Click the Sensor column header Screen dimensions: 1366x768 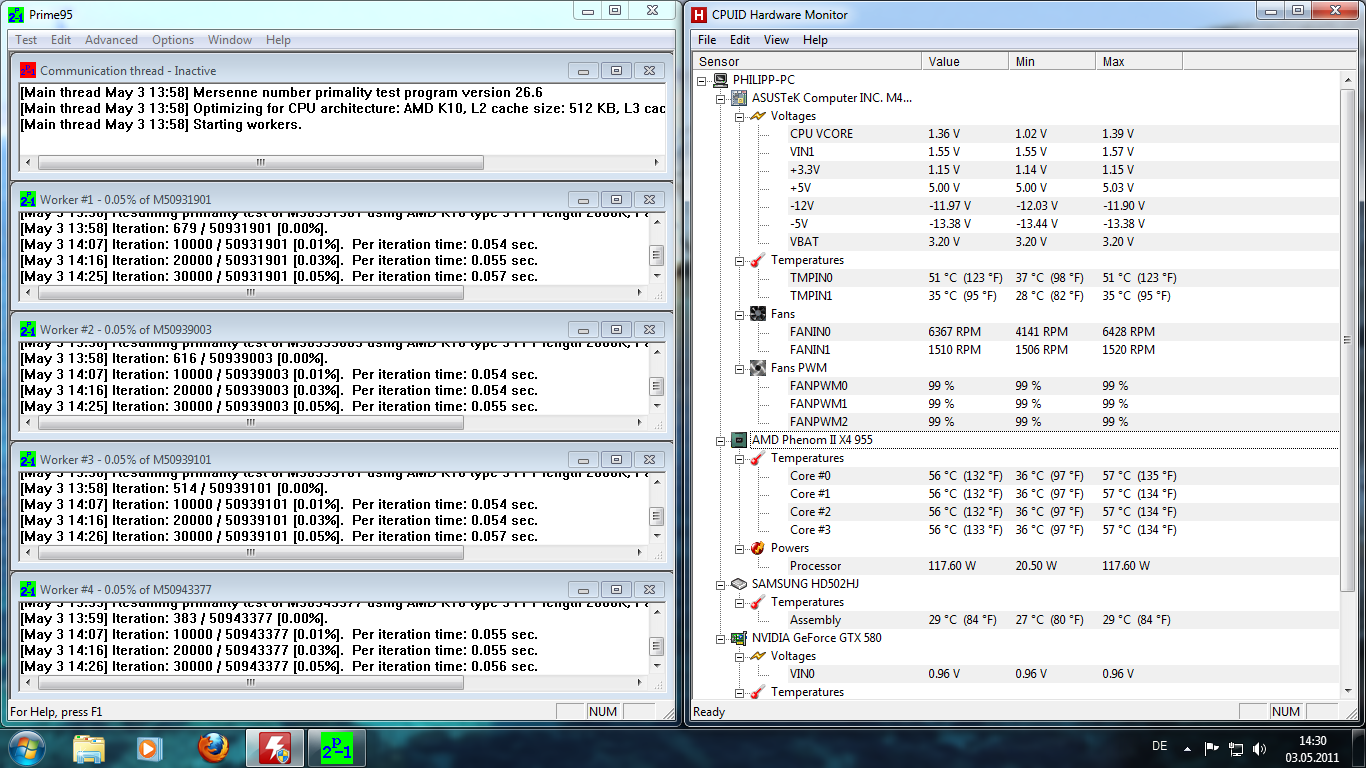click(806, 62)
